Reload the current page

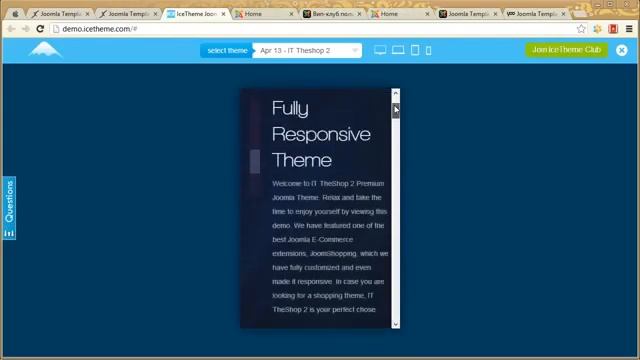click(40, 29)
